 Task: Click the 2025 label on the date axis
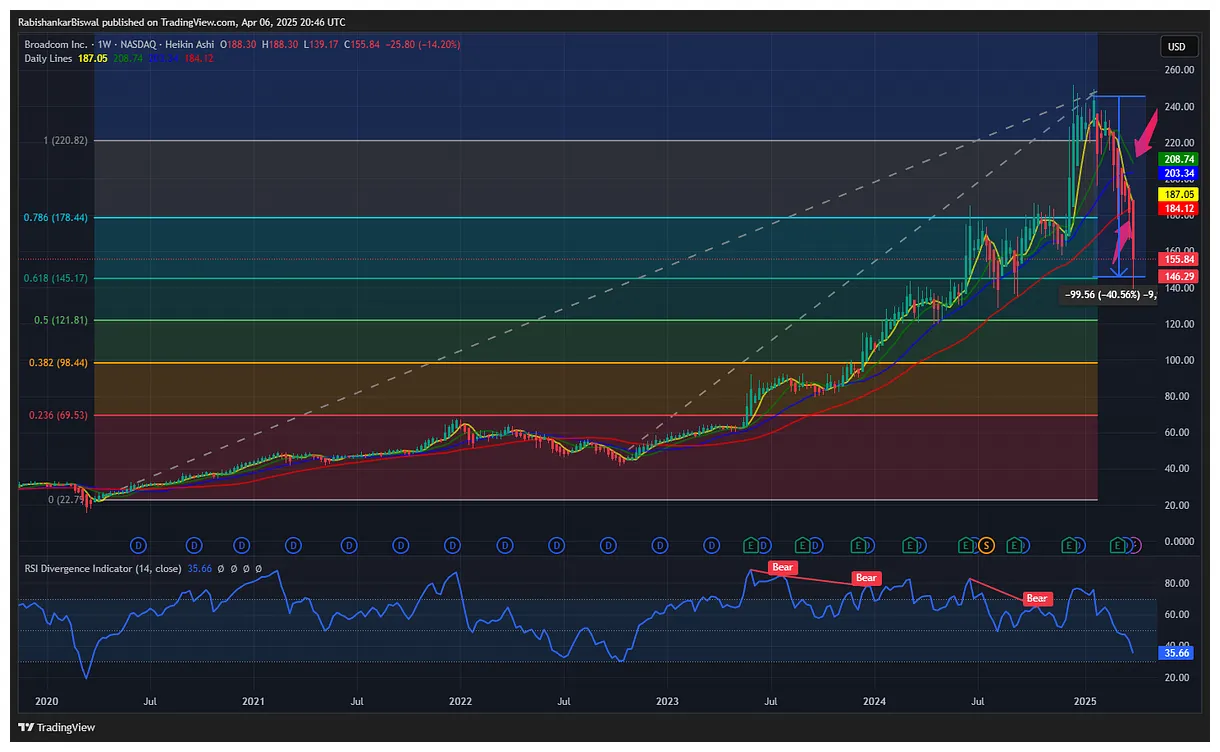[1085, 701]
